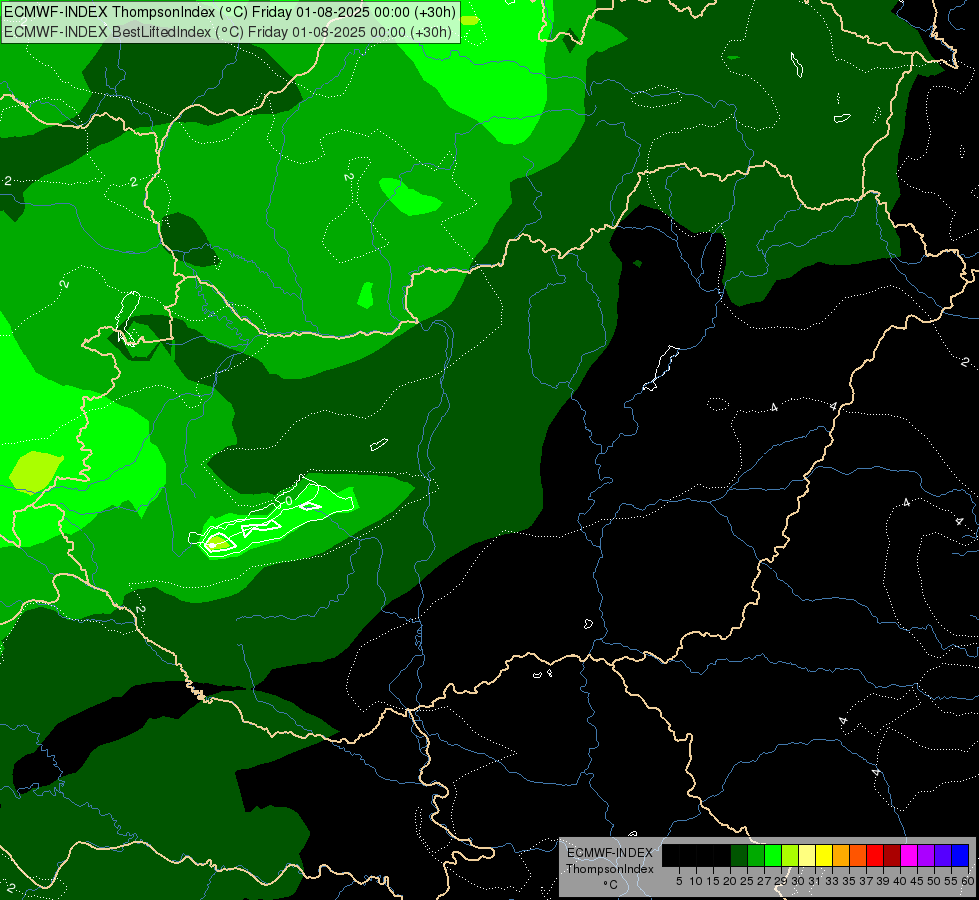This screenshot has width=979, height=900.
Task: Select the blue 55-60 legend swatch
Action: (x=960, y=855)
